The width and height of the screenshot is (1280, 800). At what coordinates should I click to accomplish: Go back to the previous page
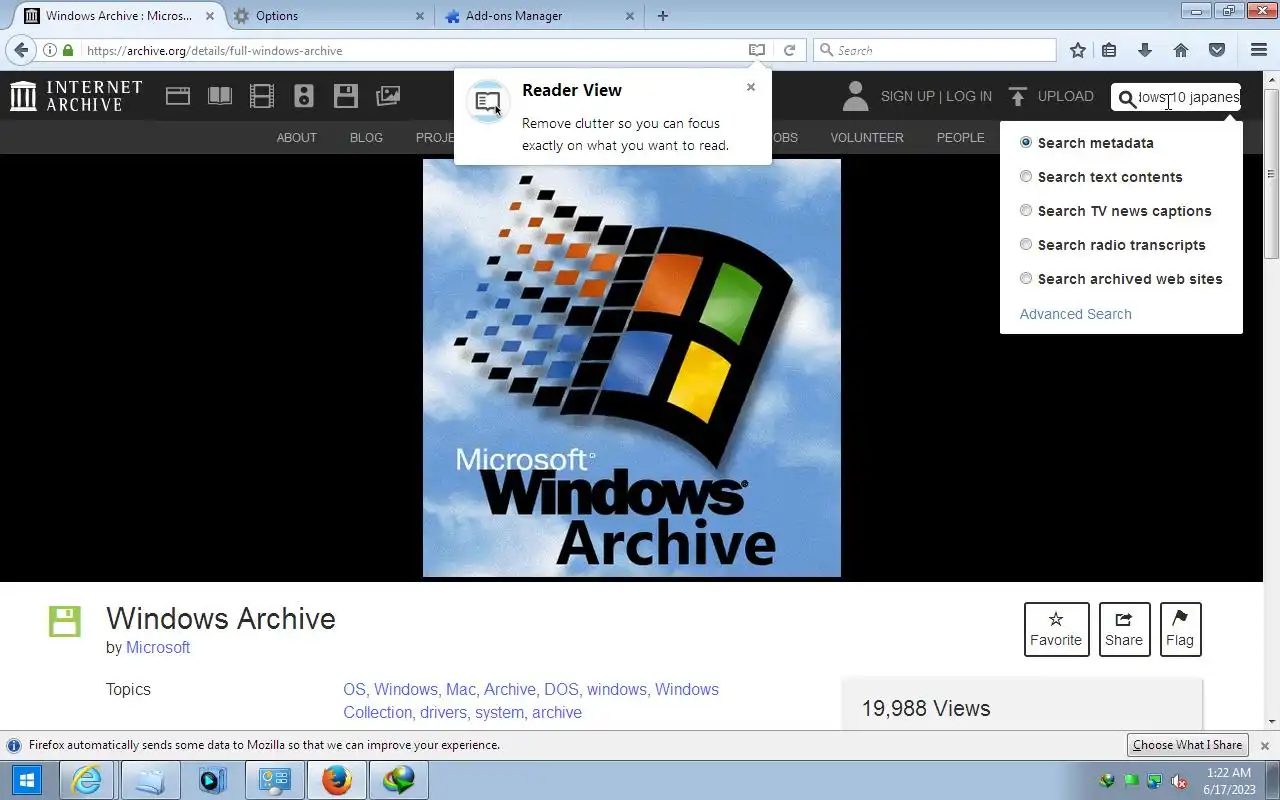pos(21,50)
